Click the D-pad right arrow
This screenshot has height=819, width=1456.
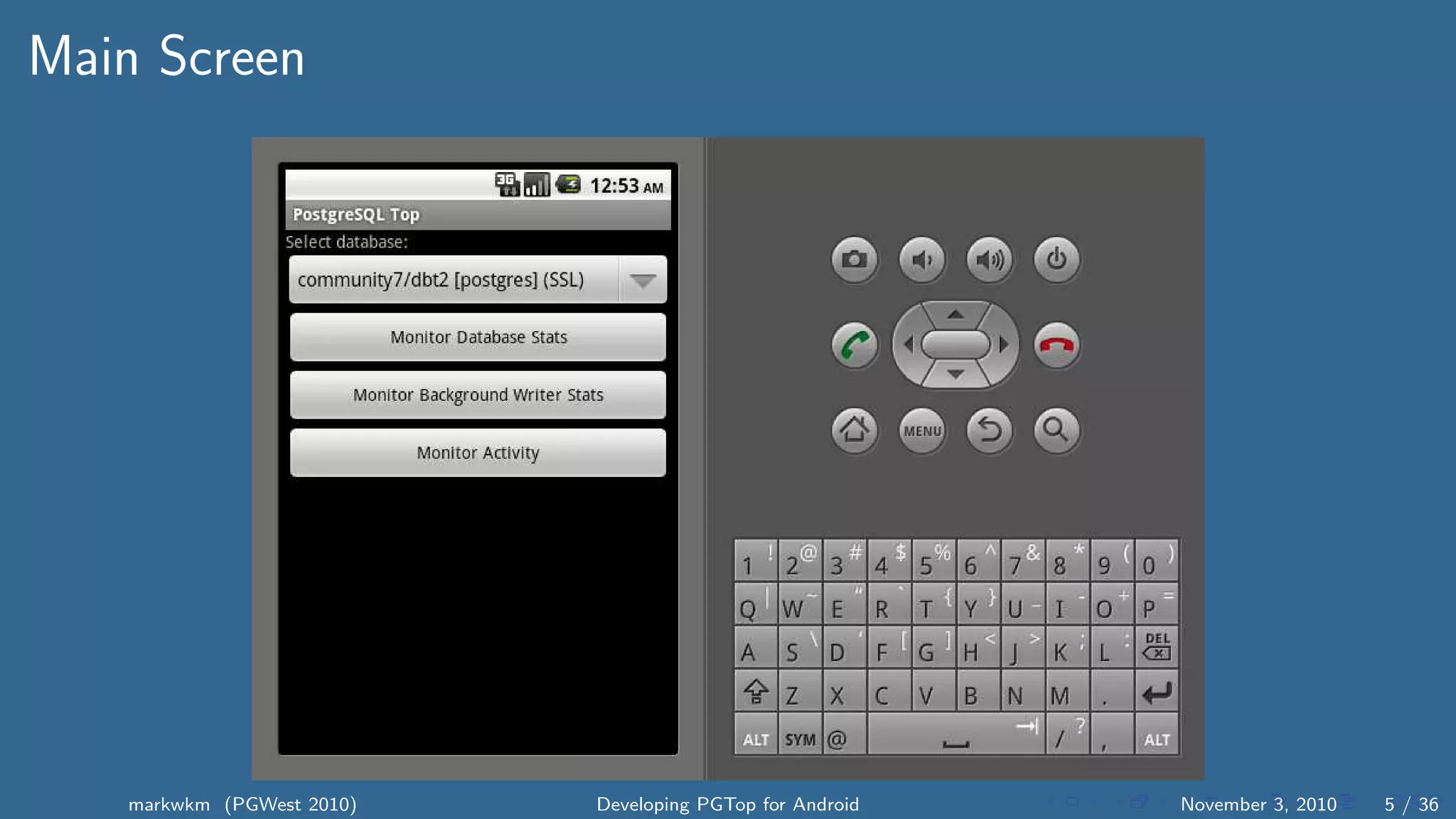point(1004,345)
